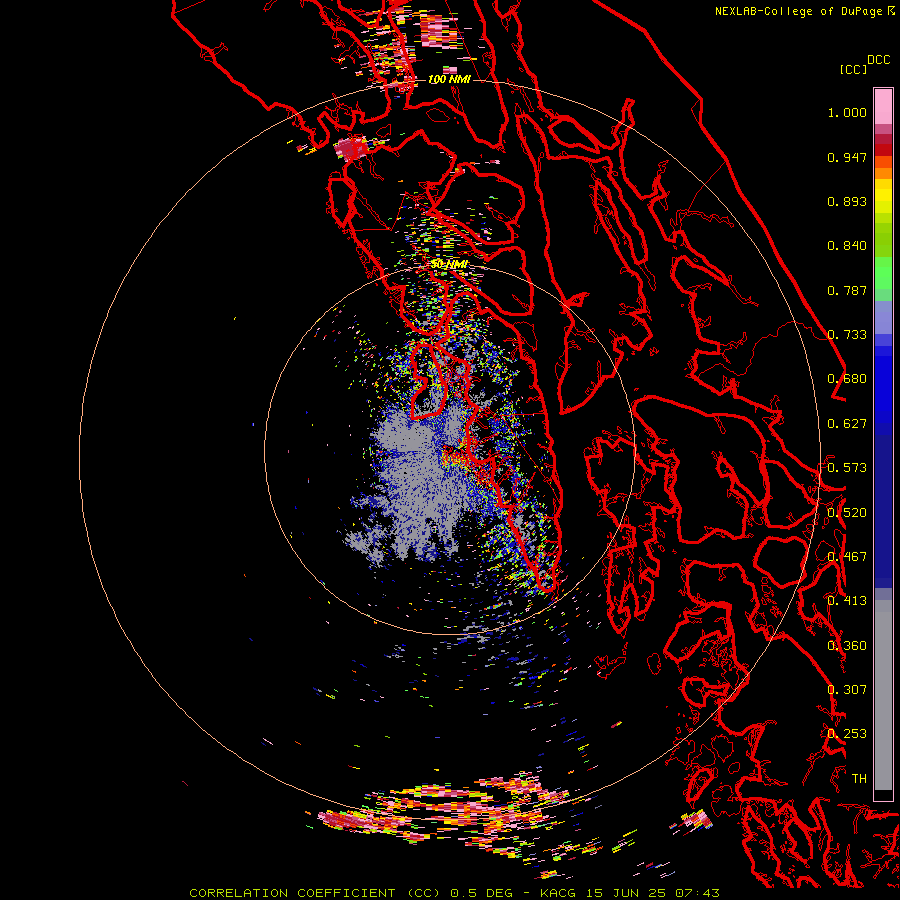Click the 15 JUN 25 date text
The height and width of the screenshot is (900, 900).
pyautogui.click(x=624, y=893)
